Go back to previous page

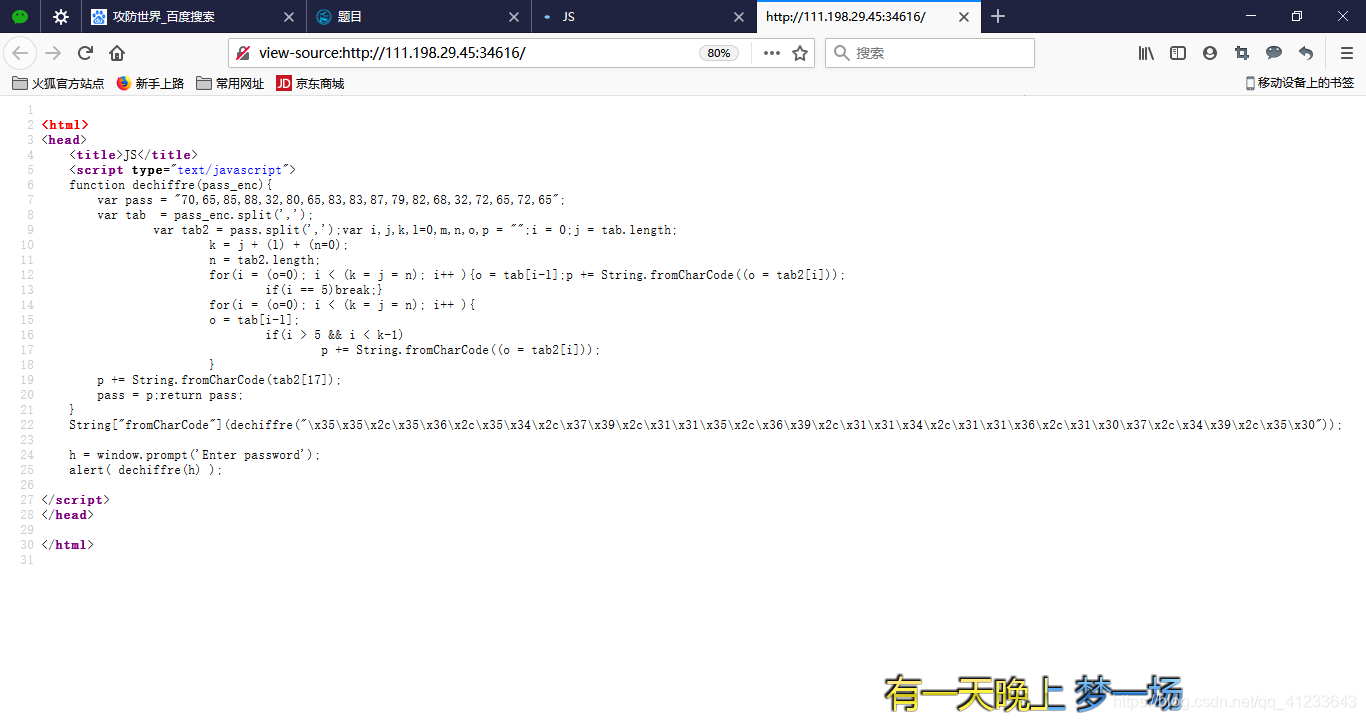pyautogui.click(x=20, y=53)
